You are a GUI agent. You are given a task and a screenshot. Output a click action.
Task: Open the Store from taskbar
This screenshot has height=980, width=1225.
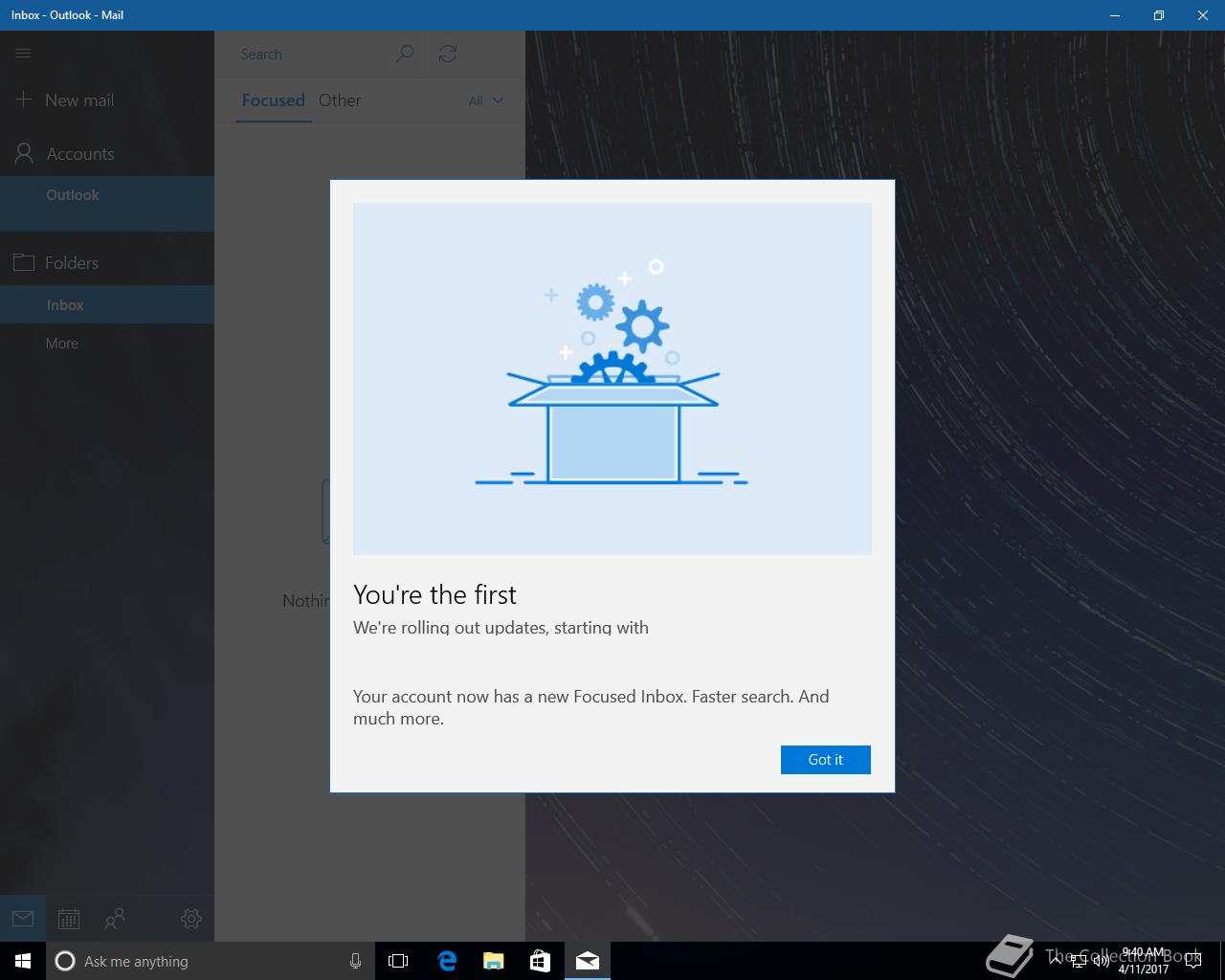541,961
